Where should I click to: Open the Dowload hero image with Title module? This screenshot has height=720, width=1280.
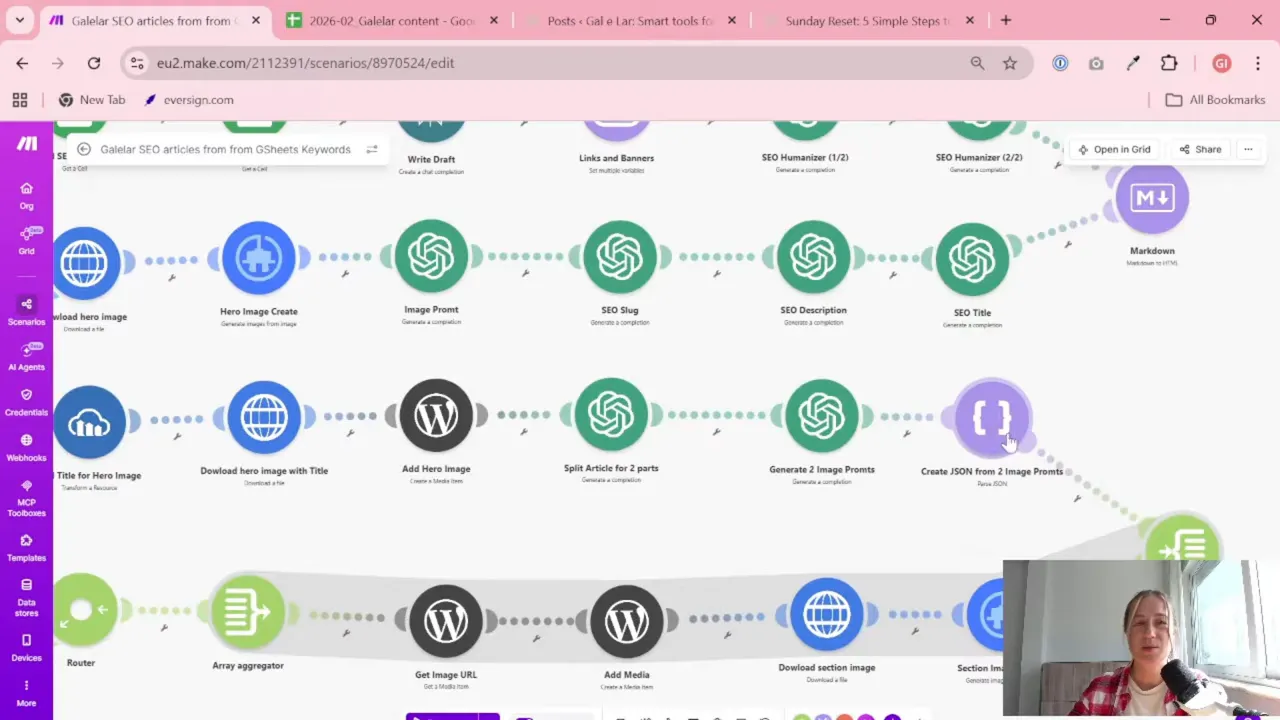264,417
